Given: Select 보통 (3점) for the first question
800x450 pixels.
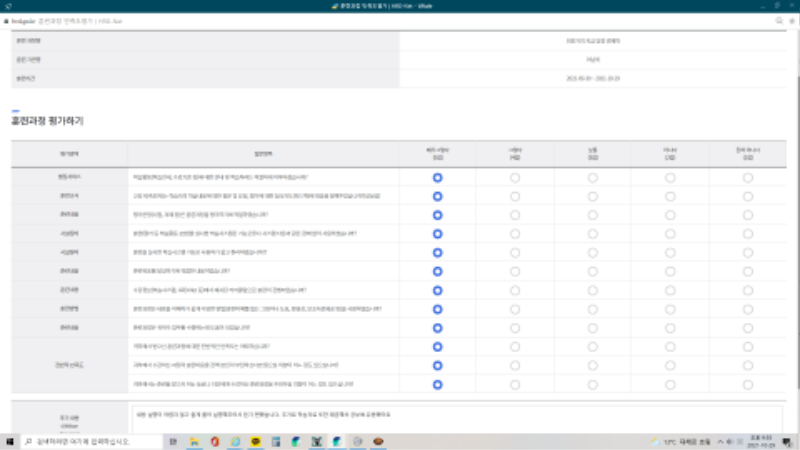Looking at the screenshot, I should click(593, 177).
